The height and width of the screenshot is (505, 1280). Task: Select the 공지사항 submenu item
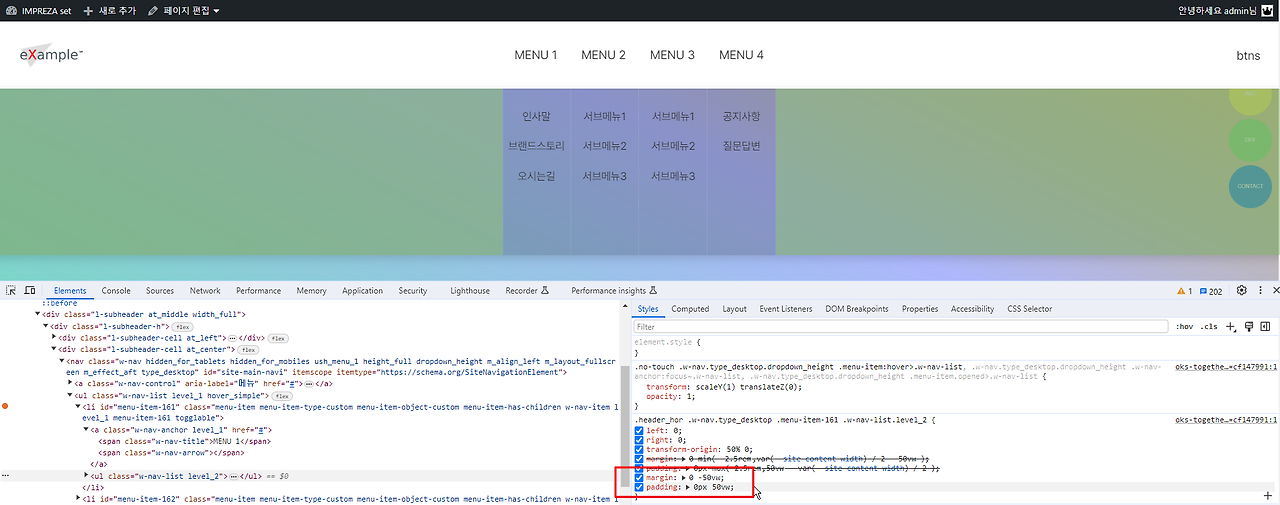click(741, 117)
